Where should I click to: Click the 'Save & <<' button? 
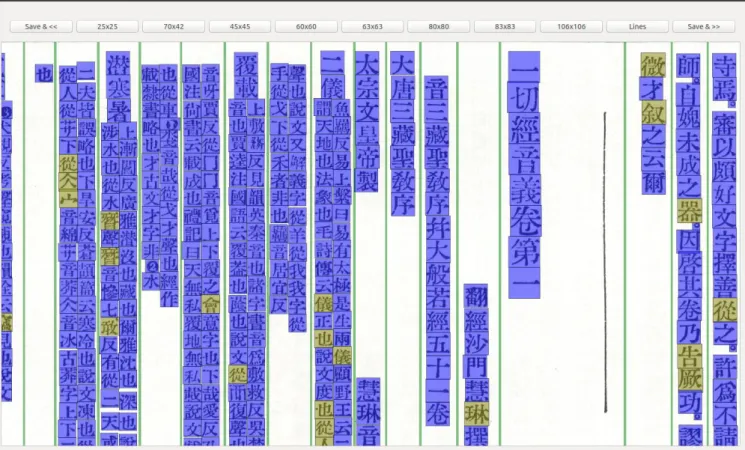[41, 27]
